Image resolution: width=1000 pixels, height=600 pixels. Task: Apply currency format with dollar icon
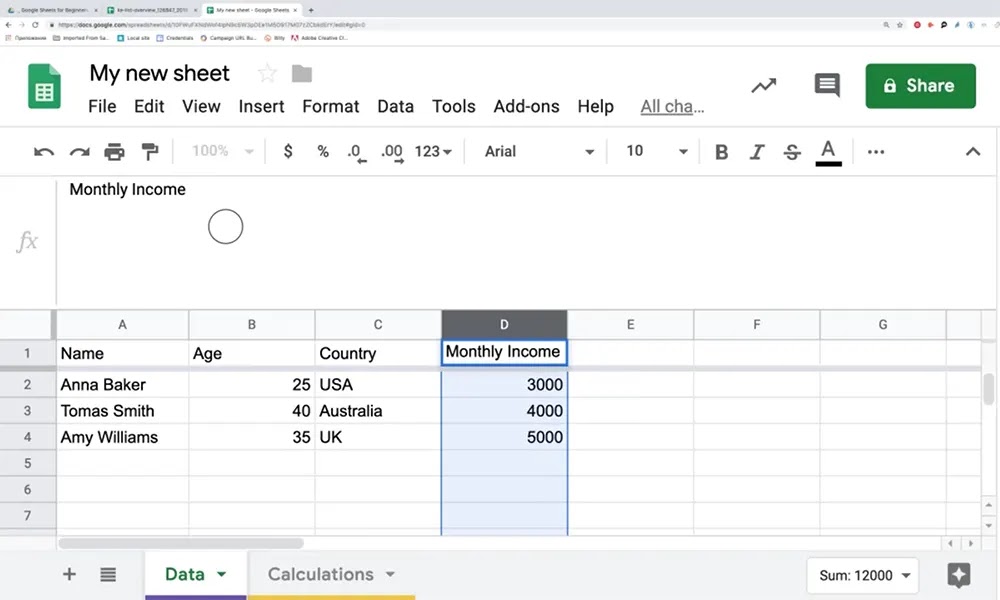coord(288,151)
